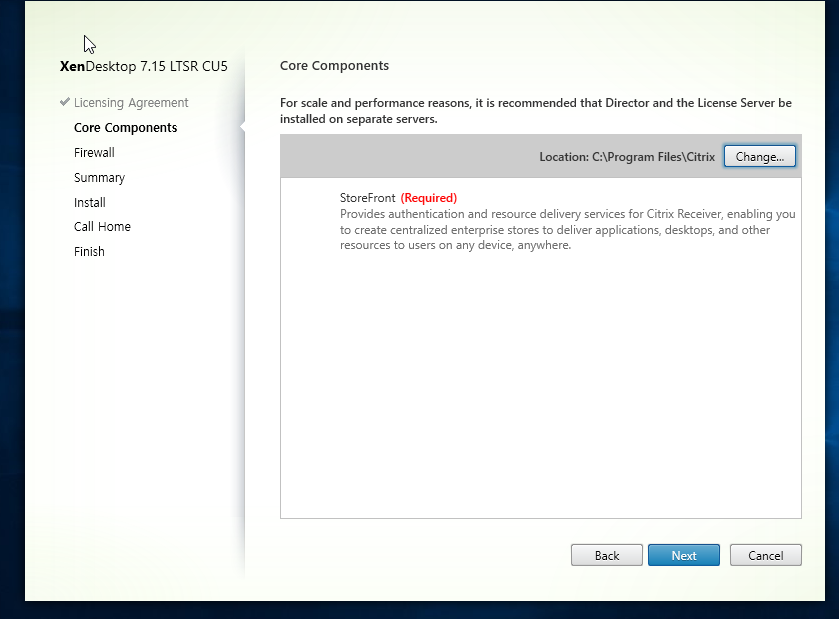Select the Install step in sidebar

pos(89,203)
